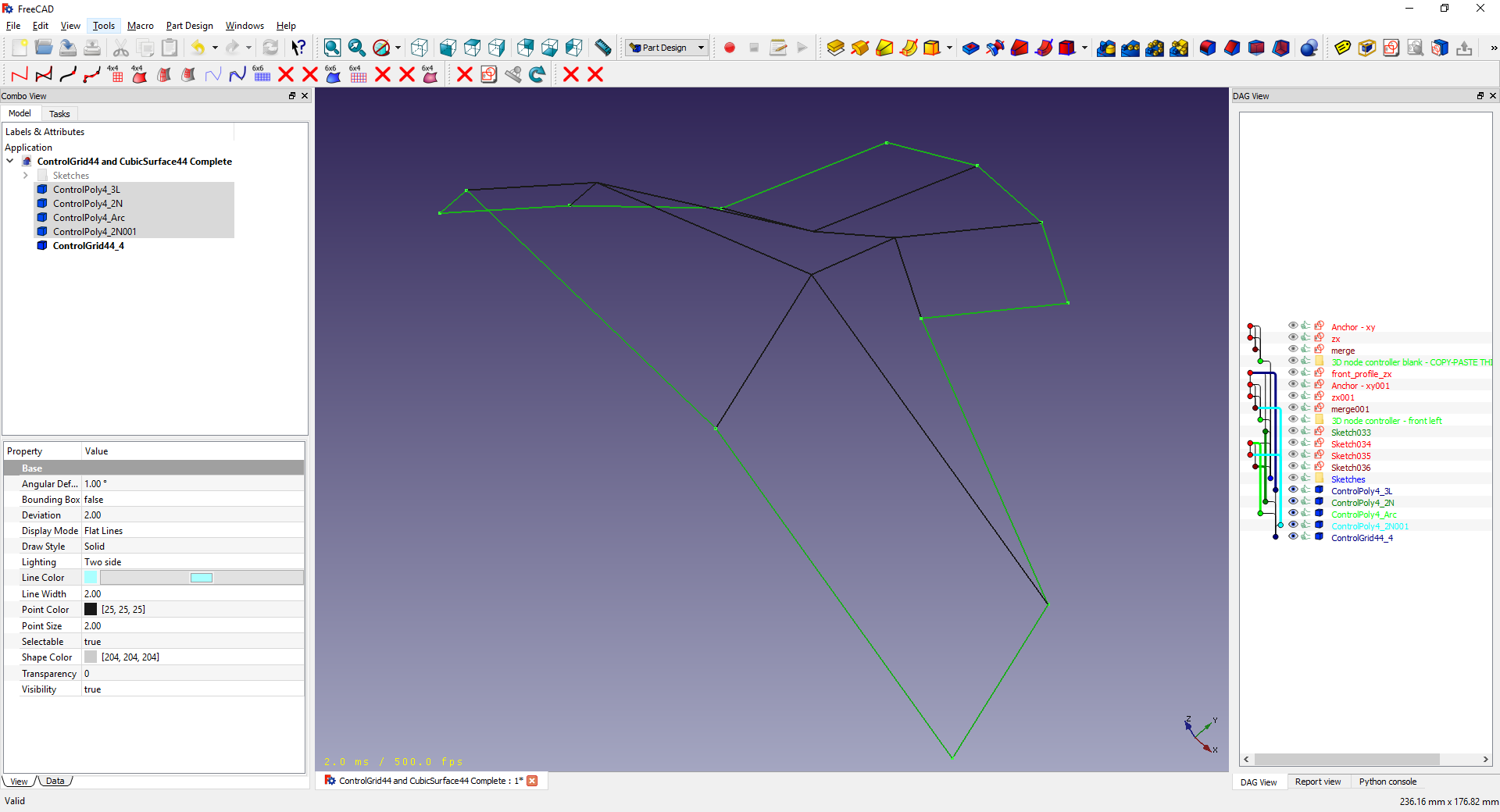The image size is (1500, 812).
Task: Click Fit Selection magnifier icon
Action: click(357, 48)
